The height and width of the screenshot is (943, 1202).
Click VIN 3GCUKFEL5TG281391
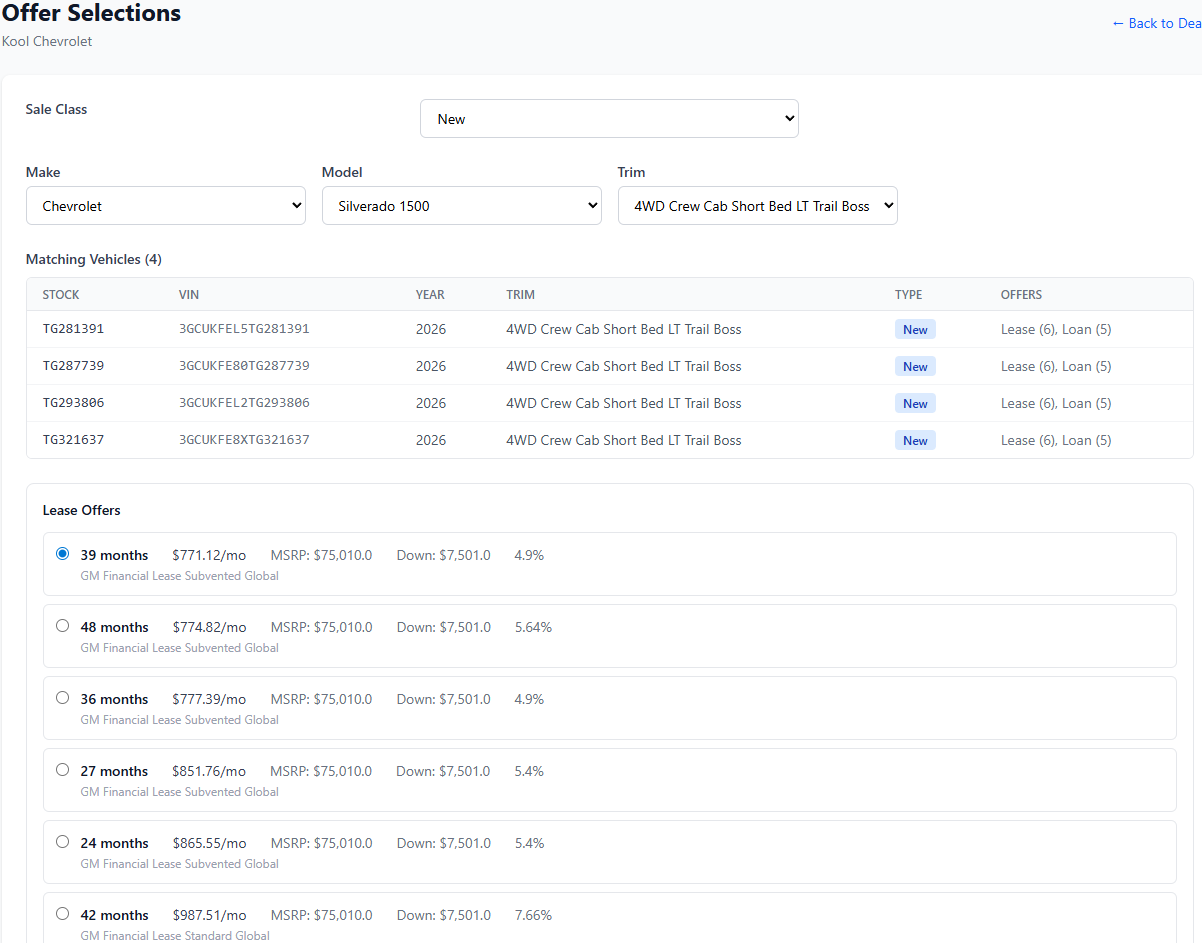[x=244, y=329]
